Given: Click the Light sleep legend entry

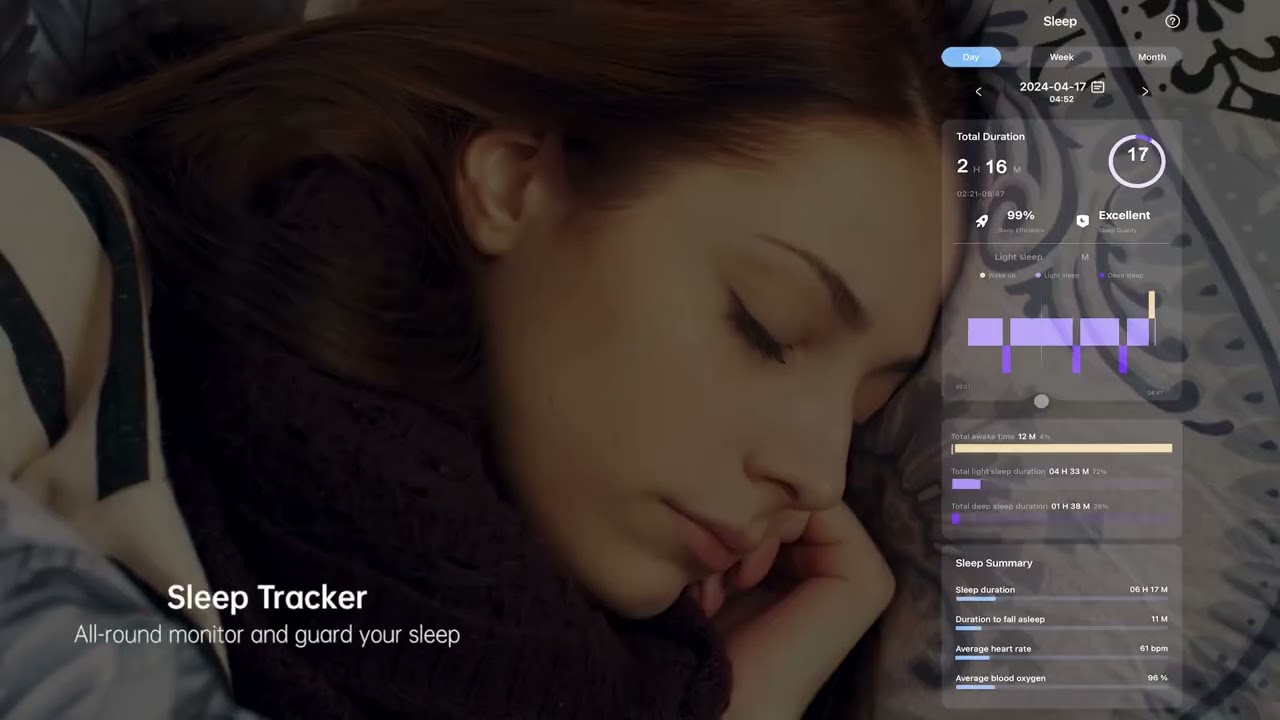Looking at the screenshot, I should (x=1057, y=275).
